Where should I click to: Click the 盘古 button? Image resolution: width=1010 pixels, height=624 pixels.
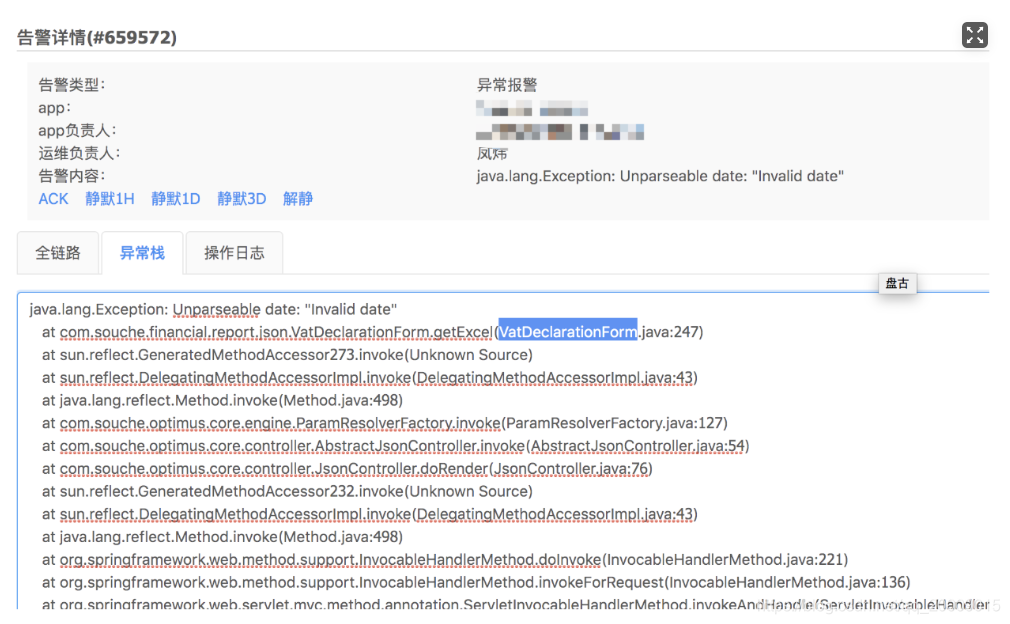[x=897, y=283]
